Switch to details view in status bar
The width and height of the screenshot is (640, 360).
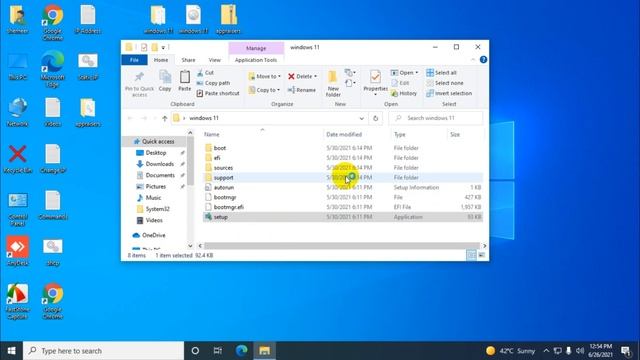(471, 256)
